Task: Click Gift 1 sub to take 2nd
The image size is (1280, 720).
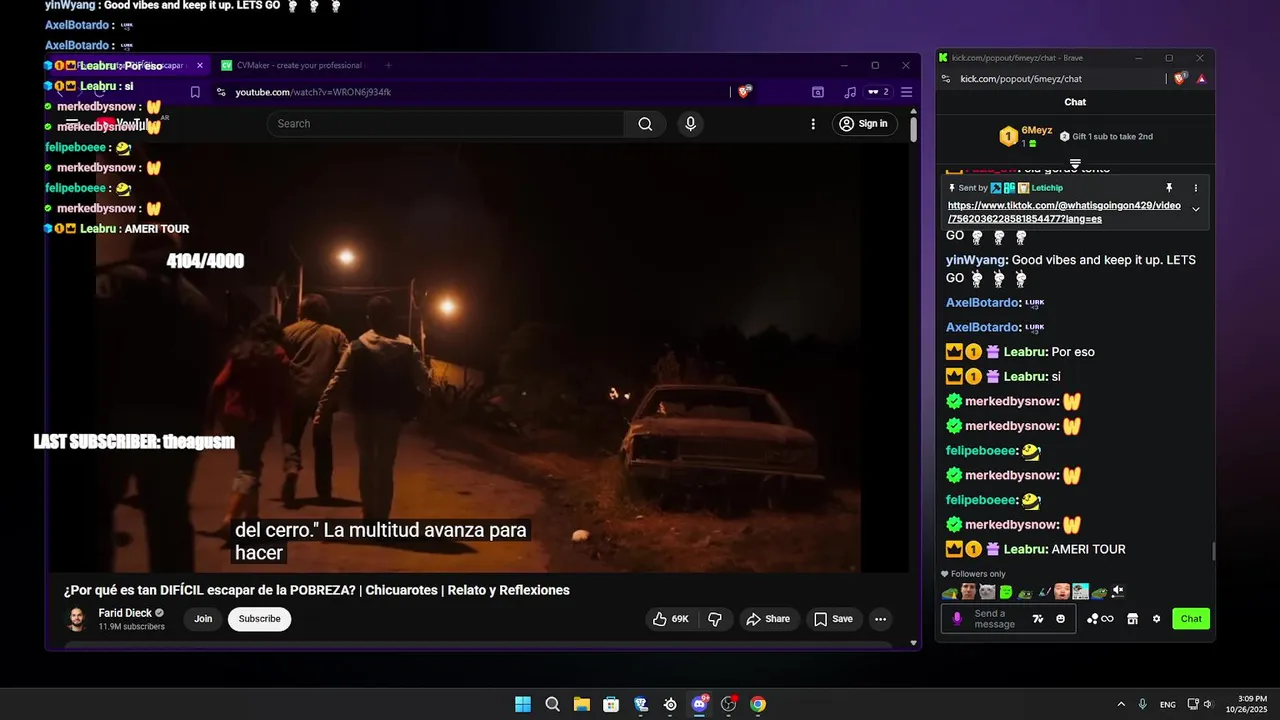Action: (x=1106, y=136)
